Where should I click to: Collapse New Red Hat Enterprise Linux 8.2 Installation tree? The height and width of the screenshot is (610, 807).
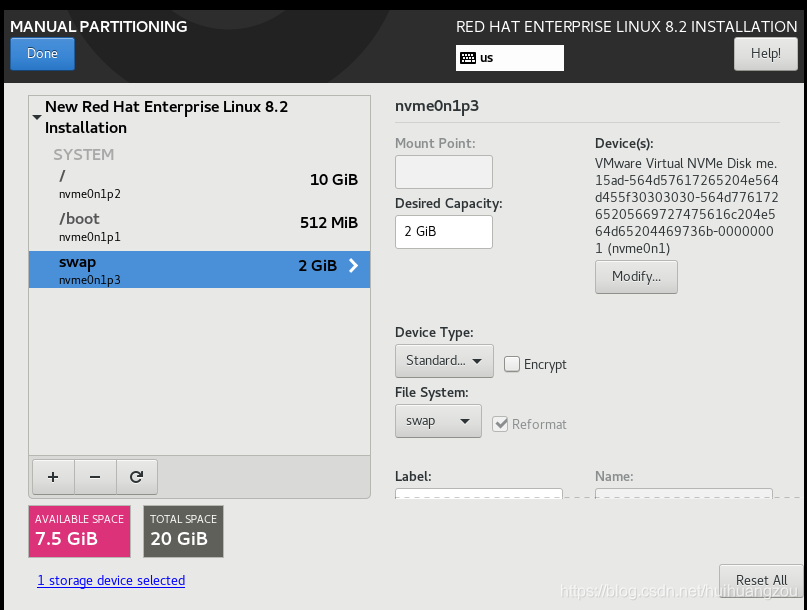pyautogui.click(x=37, y=117)
